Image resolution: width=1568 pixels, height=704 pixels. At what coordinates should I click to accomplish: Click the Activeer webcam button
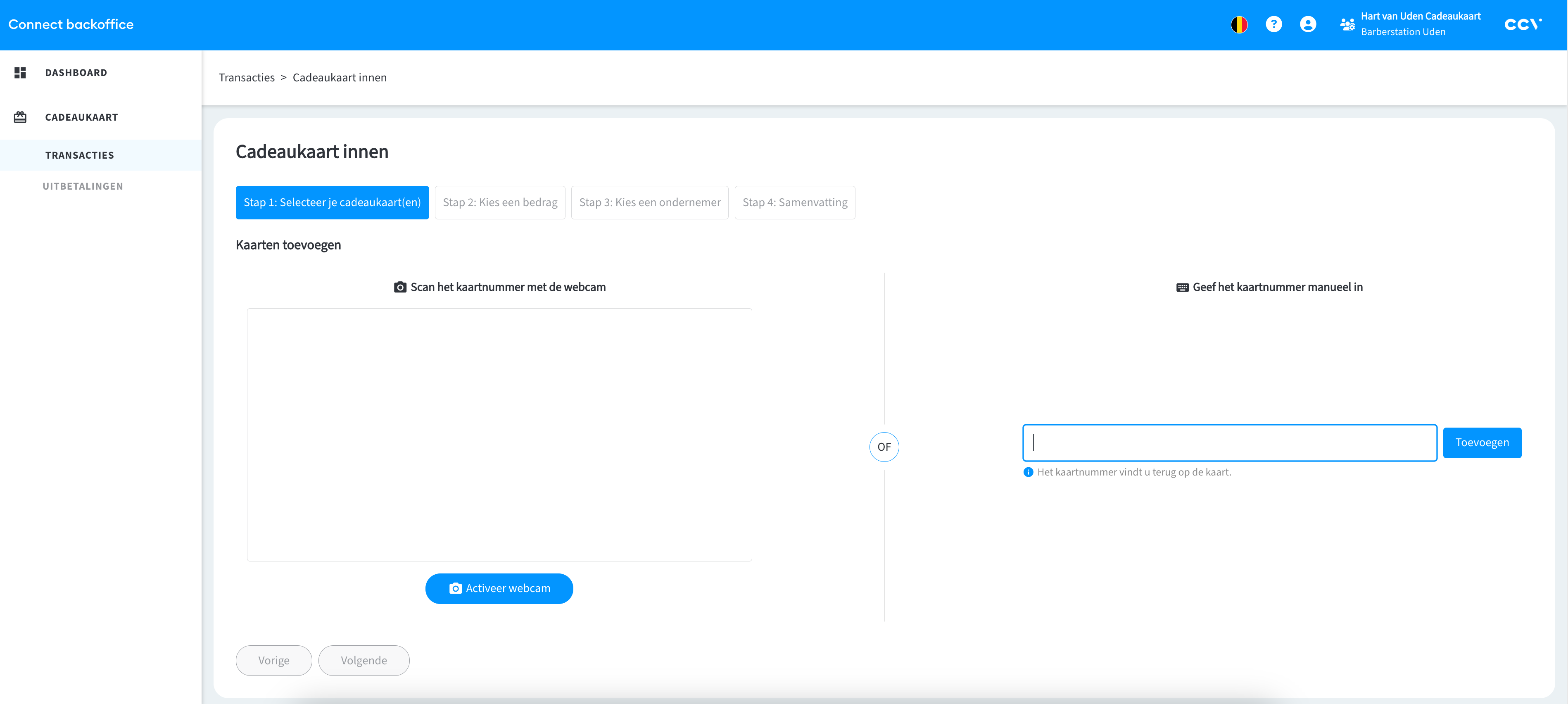[x=499, y=588]
